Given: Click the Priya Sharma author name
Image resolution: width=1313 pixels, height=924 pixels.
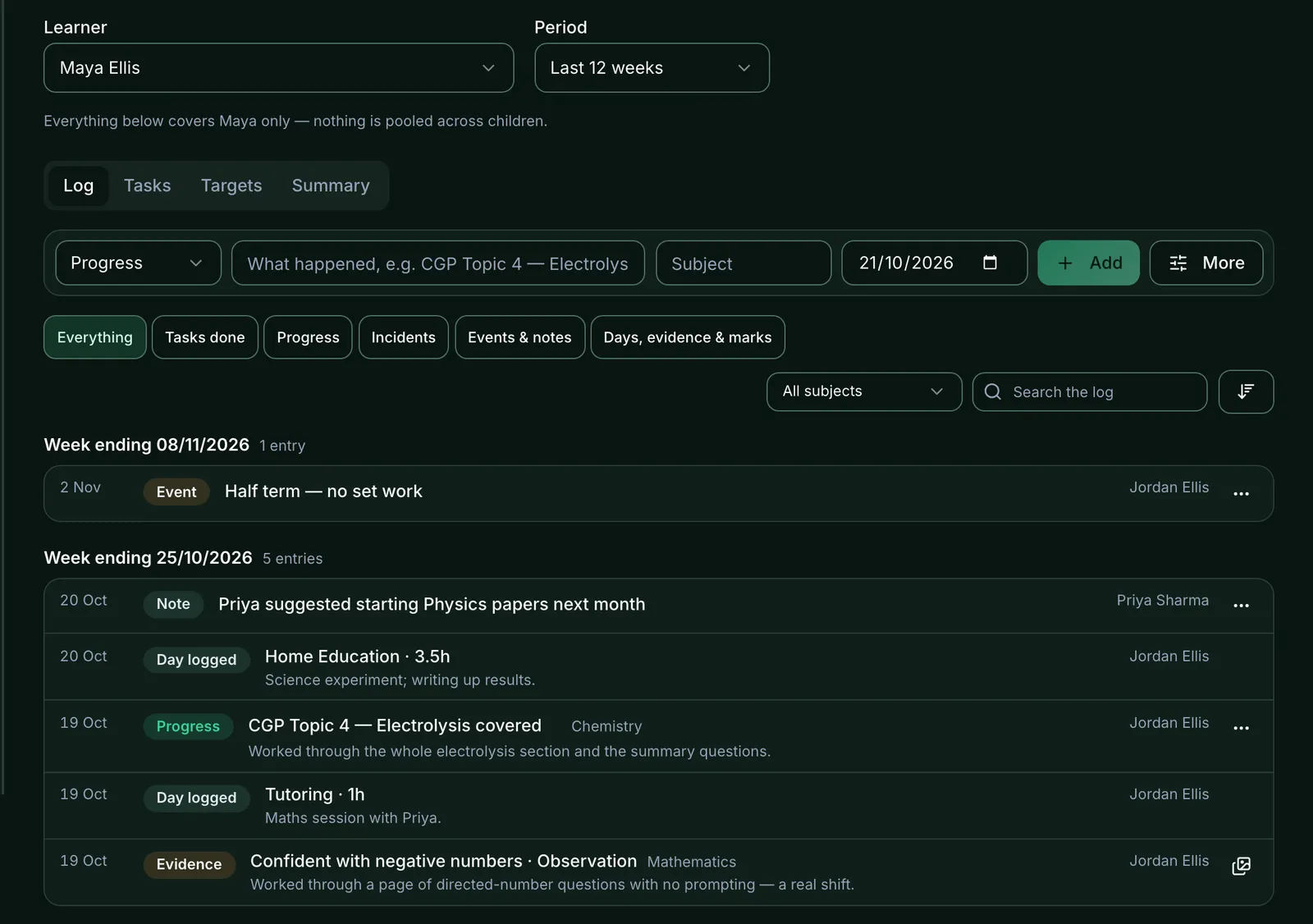Looking at the screenshot, I should coord(1162,601).
